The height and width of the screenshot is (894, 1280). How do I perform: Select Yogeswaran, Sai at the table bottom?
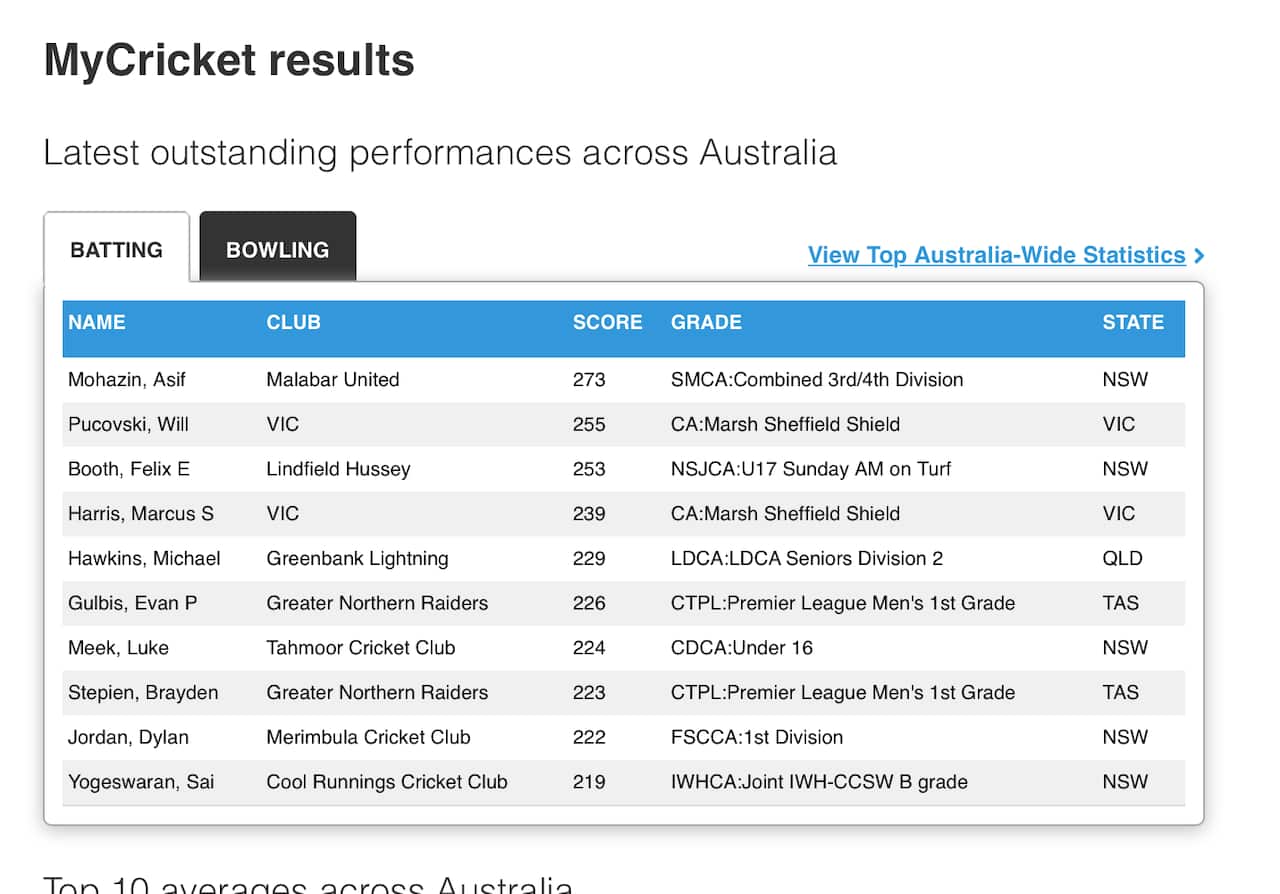(x=141, y=782)
